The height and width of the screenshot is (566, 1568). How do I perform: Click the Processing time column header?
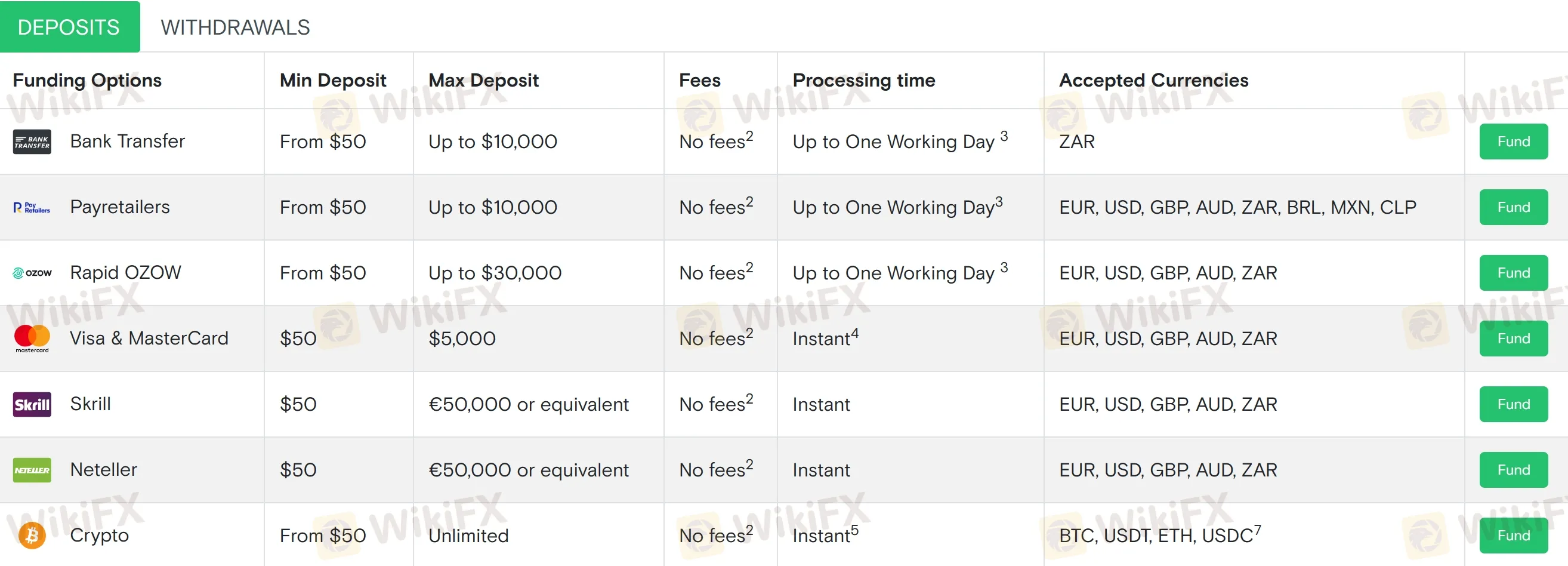(864, 81)
